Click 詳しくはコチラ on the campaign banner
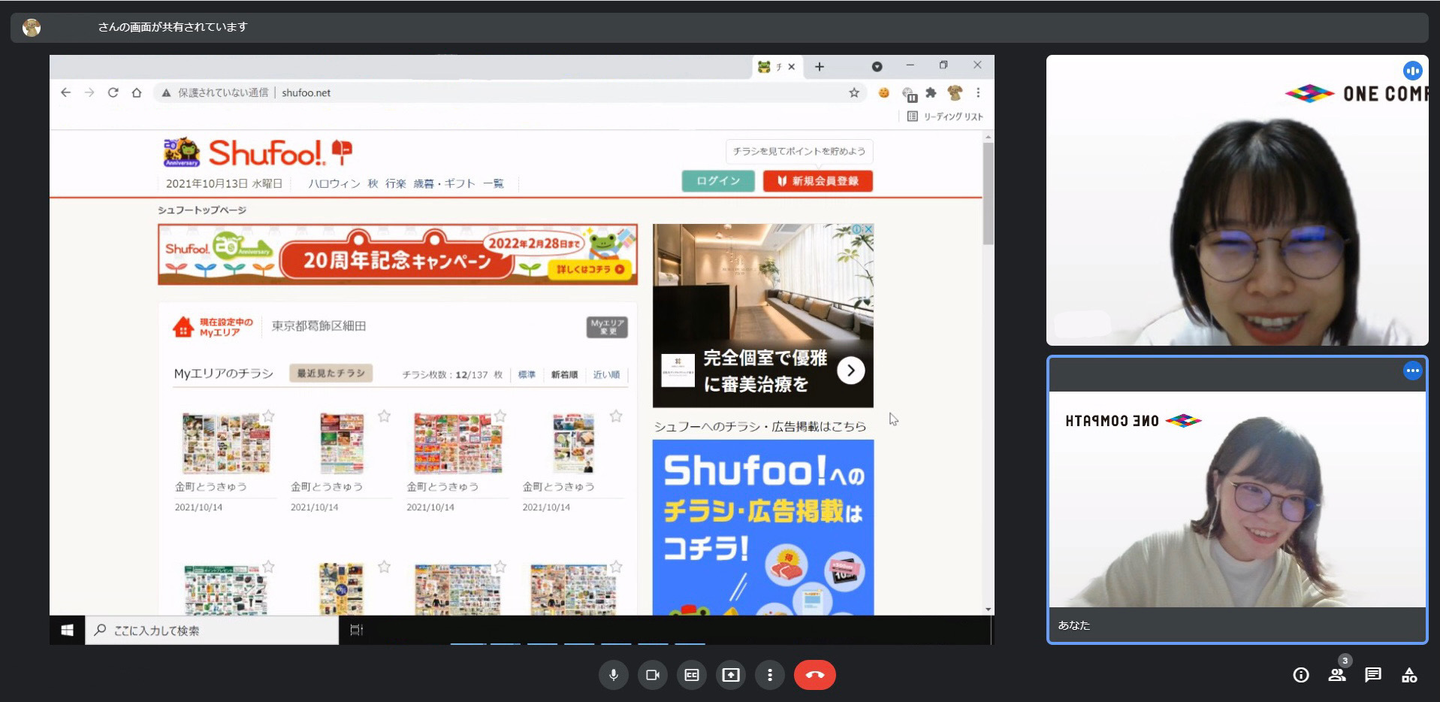Image resolution: width=1440 pixels, height=702 pixels. click(x=592, y=269)
